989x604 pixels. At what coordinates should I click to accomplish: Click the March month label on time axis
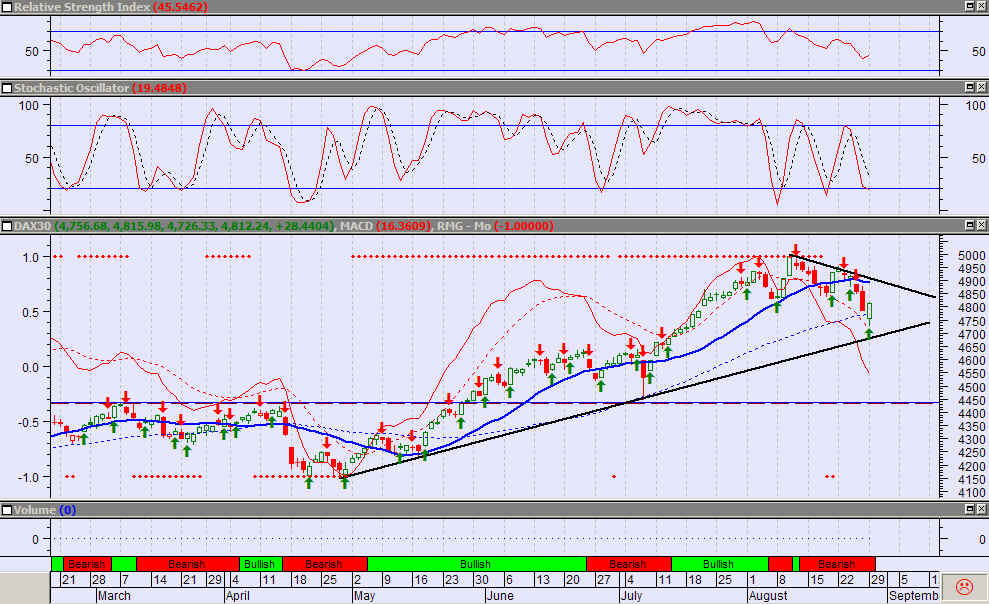click(113, 595)
